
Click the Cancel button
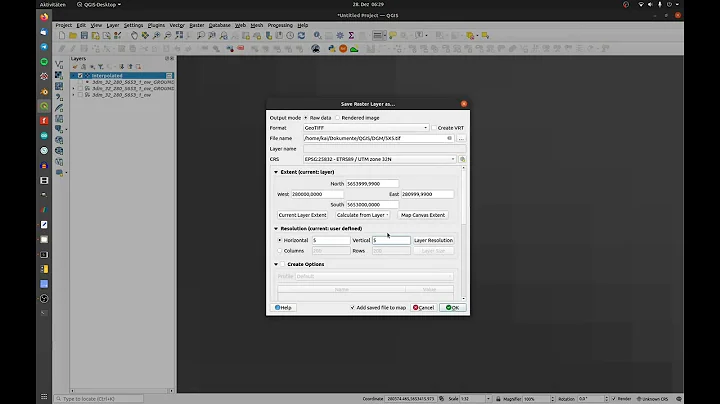[423, 308]
